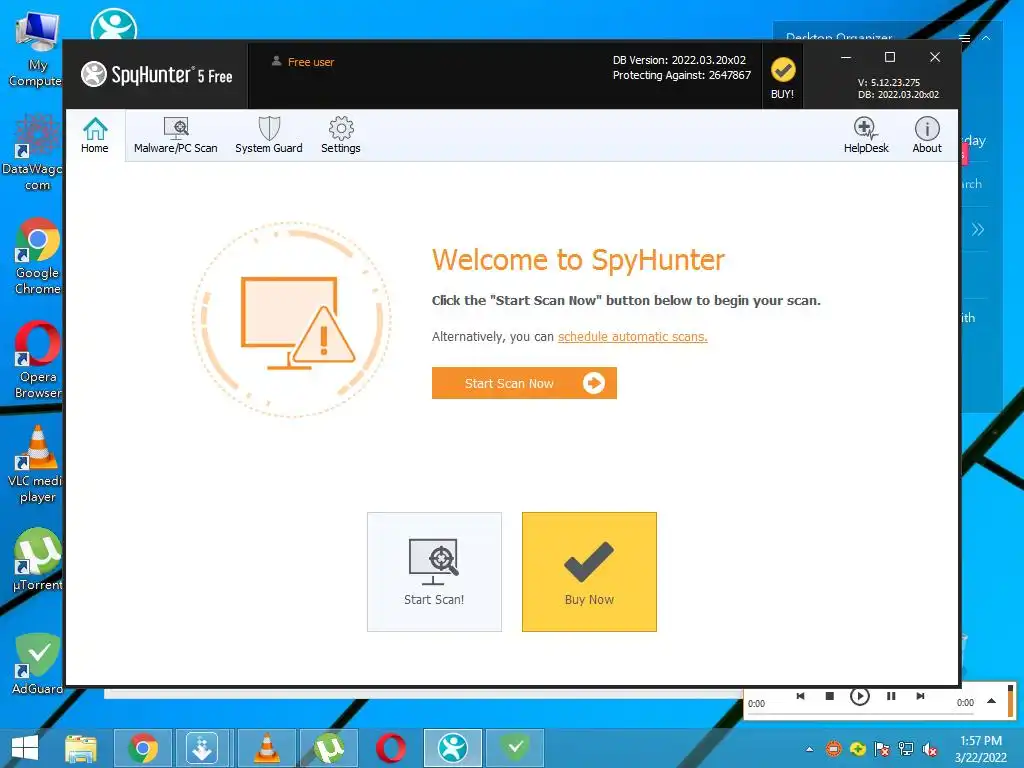1024x768 pixels.
Task: Click play in media player widget
Action: tap(859, 697)
